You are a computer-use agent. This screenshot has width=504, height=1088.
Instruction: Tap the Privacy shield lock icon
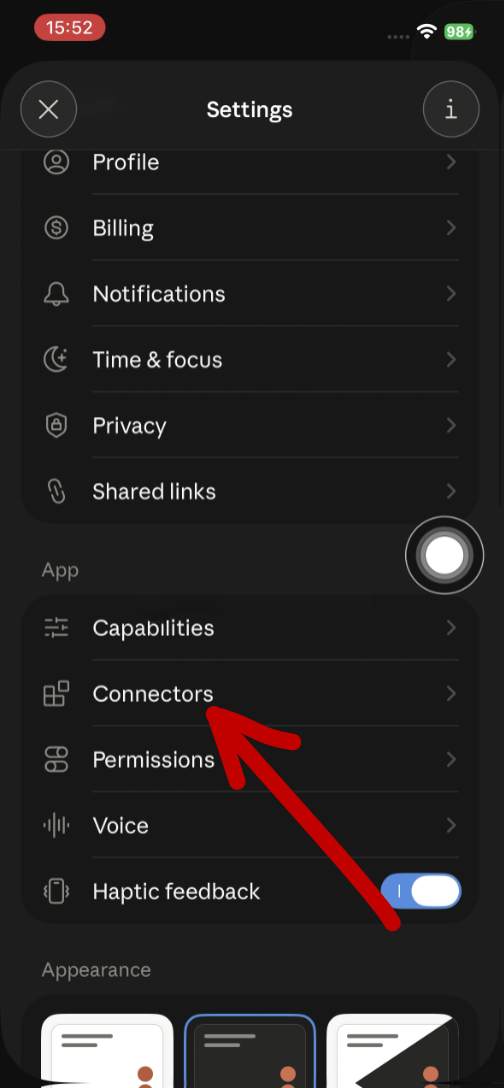[56, 425]
